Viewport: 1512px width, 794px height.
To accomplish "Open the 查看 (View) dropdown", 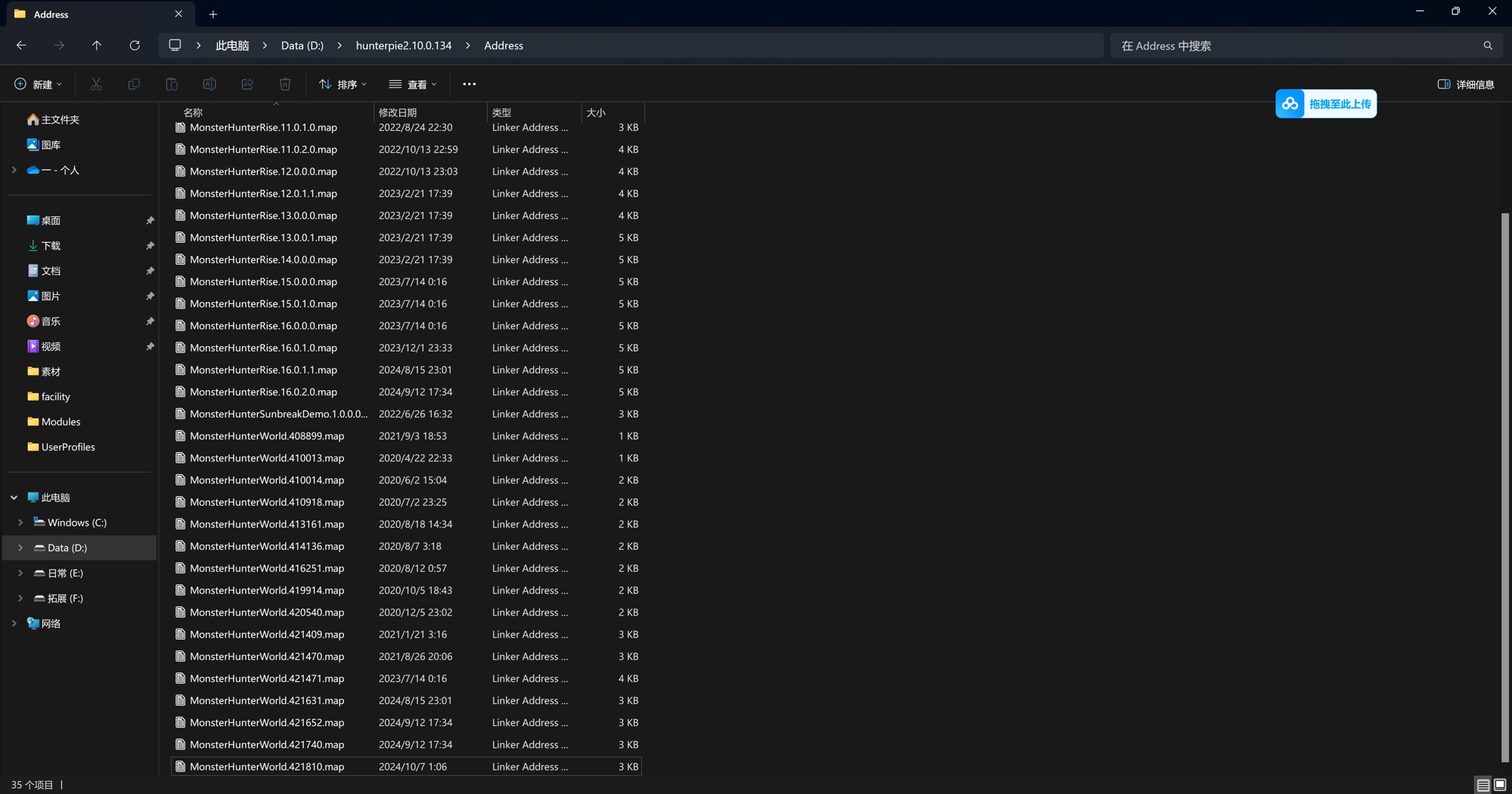I will point(413,84).
